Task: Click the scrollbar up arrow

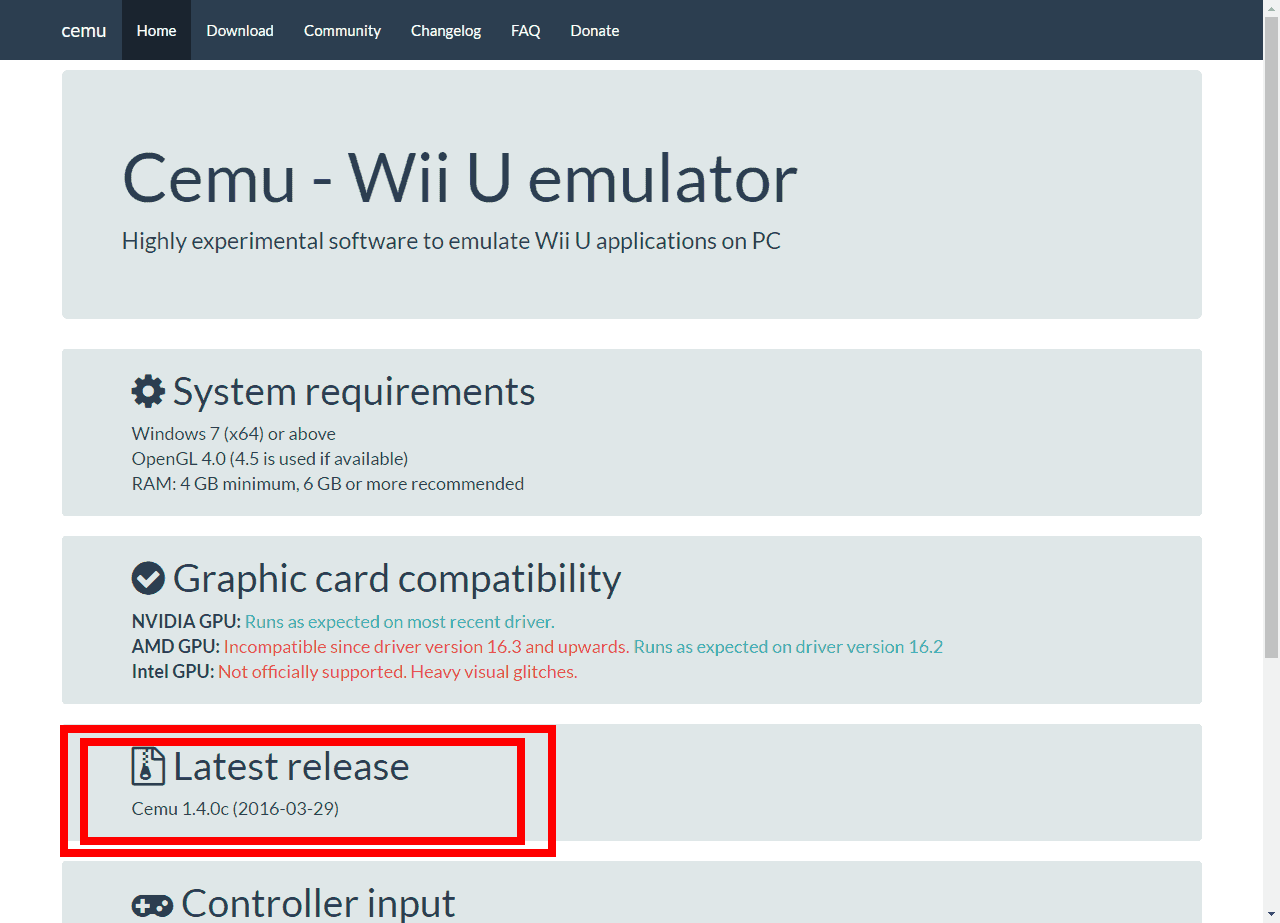Action: (1271, 8)
